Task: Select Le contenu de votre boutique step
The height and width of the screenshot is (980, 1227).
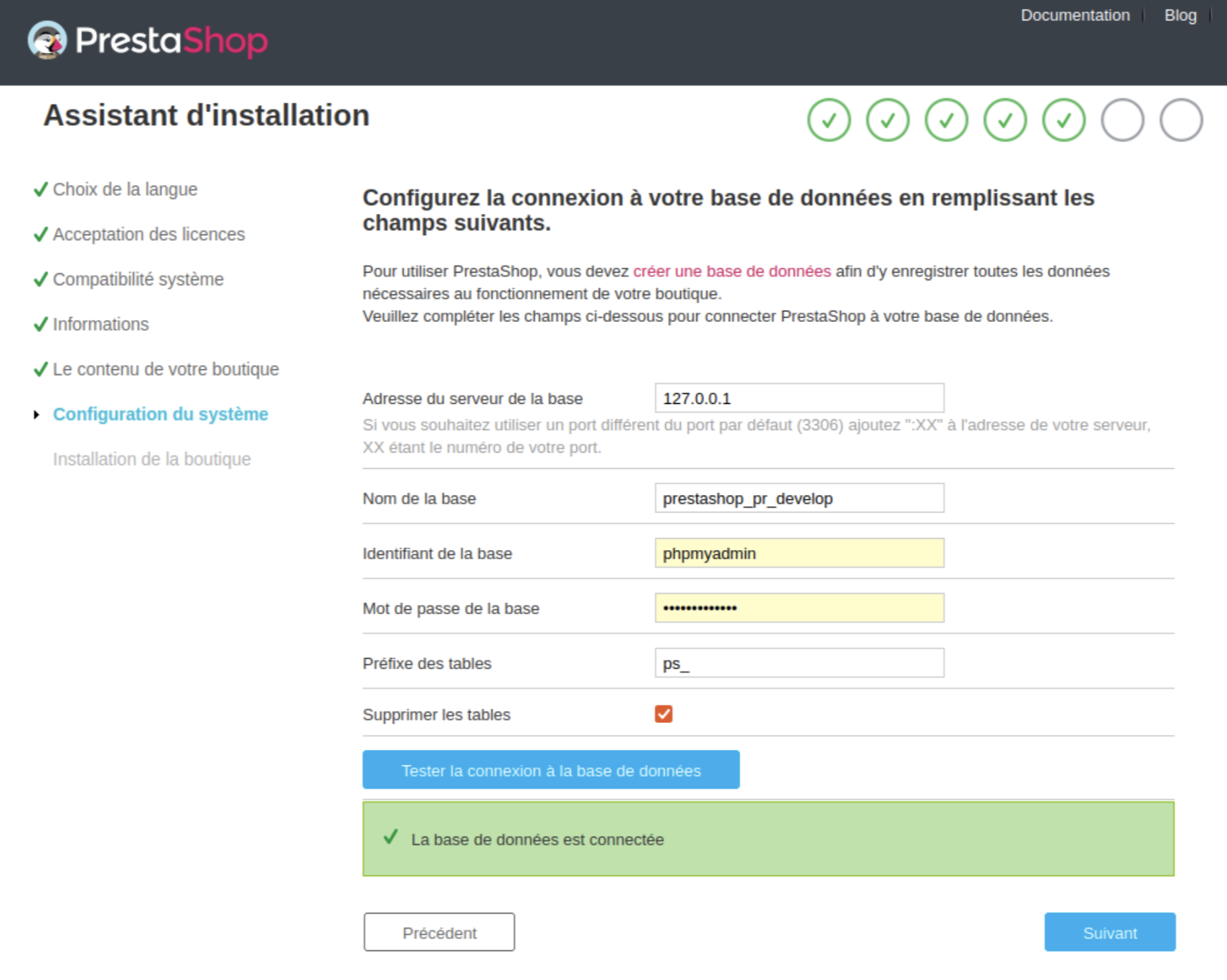Action: [x=166, y=369]
